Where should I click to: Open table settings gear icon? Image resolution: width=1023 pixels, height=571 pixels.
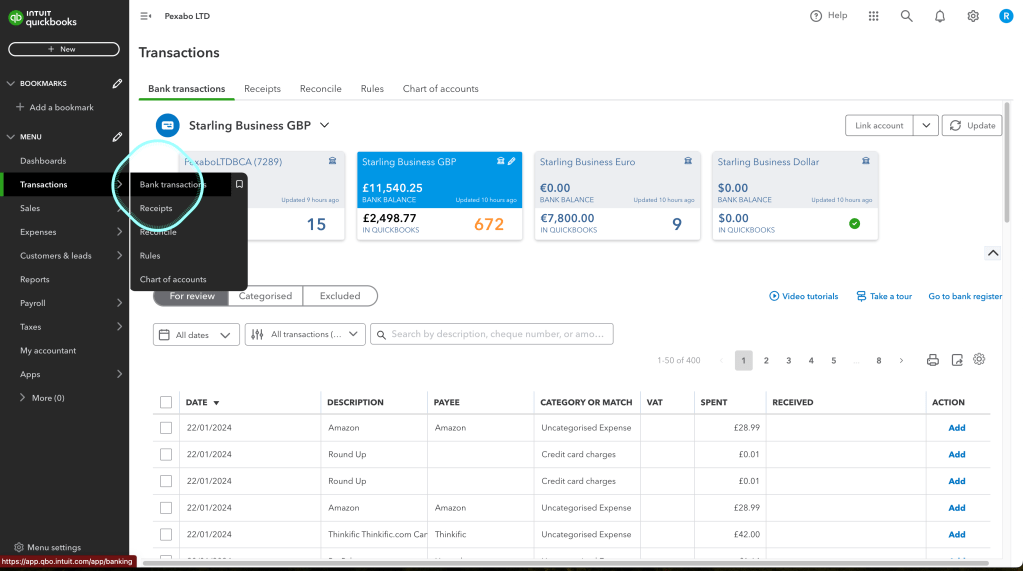pyautogui.click(x=979, y=360)
